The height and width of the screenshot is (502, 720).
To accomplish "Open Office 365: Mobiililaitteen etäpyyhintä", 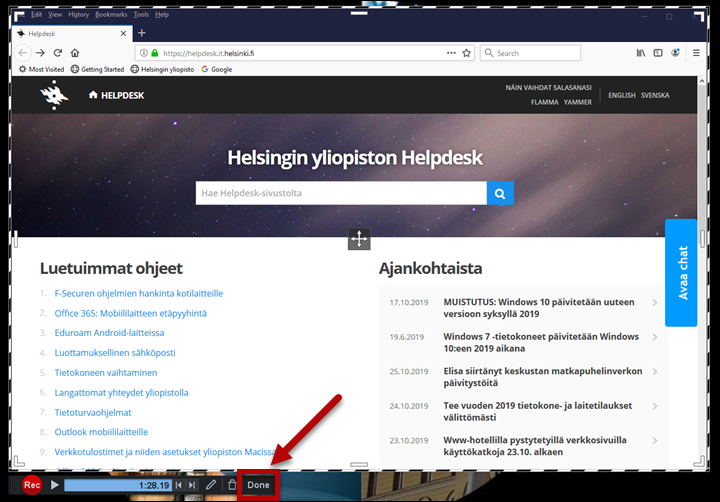I will click(x=130, y=313).
